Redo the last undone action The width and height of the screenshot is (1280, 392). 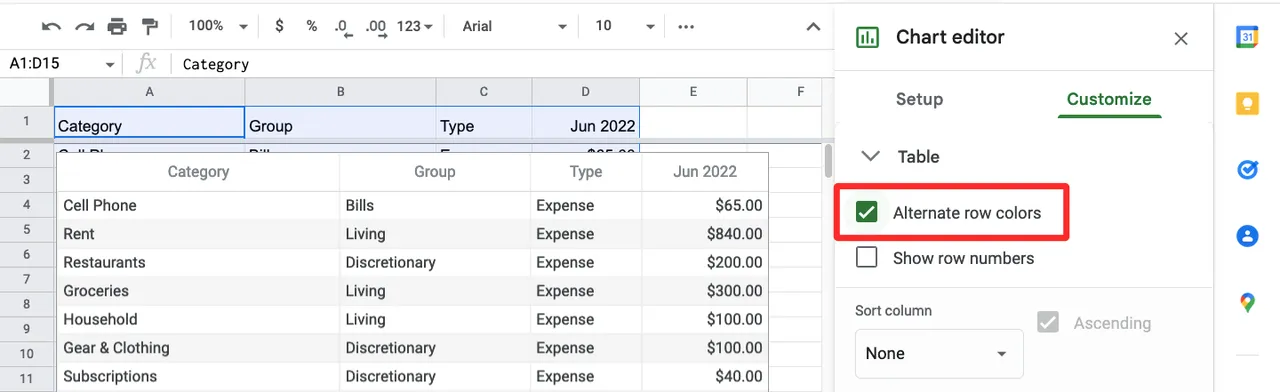tap(85, 26)
